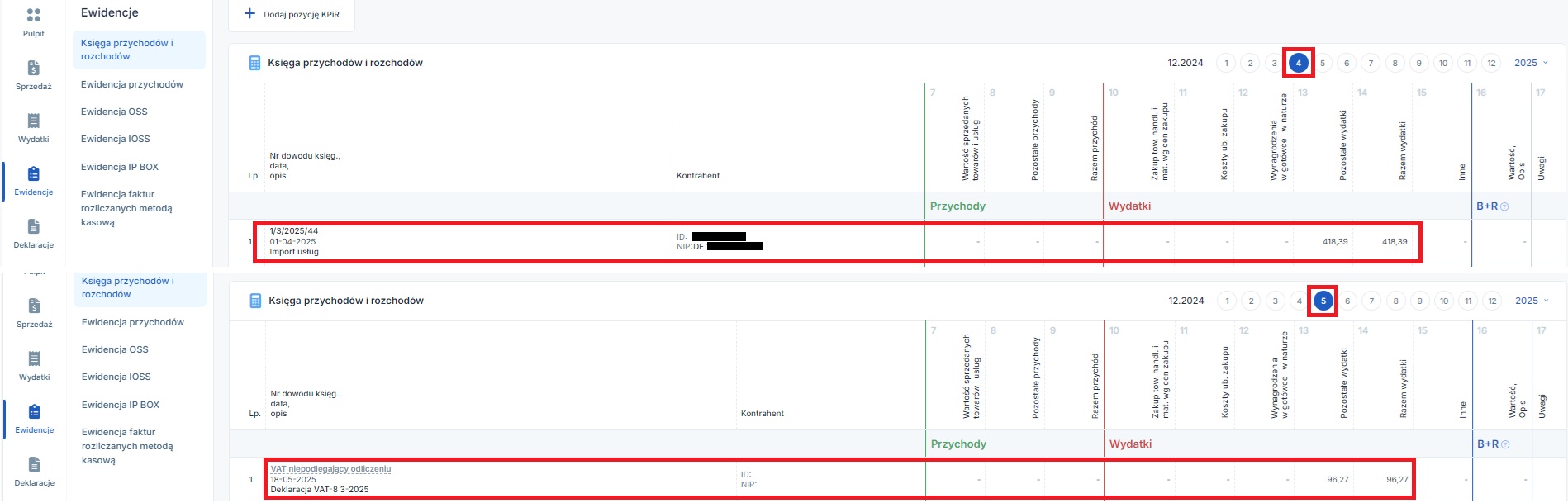The height and width of the screenshot is (503, 1568).
Task: Open Ewidencja OSS in upper submenu
Action: click(114, 112)
